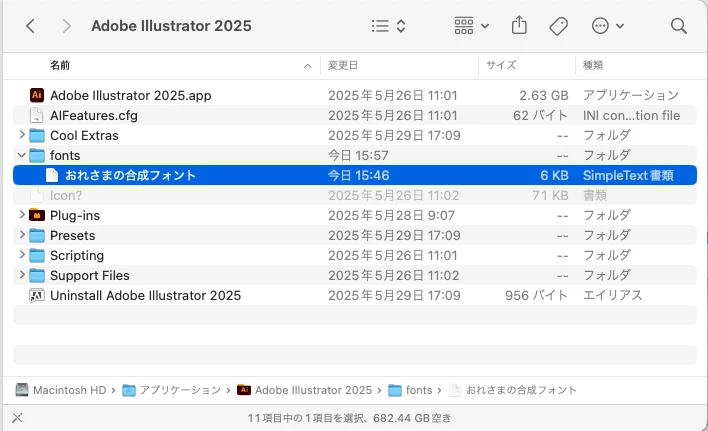
Task: Click the search magnifier icon
Action: pyautogui.click(x=679, y=26)
